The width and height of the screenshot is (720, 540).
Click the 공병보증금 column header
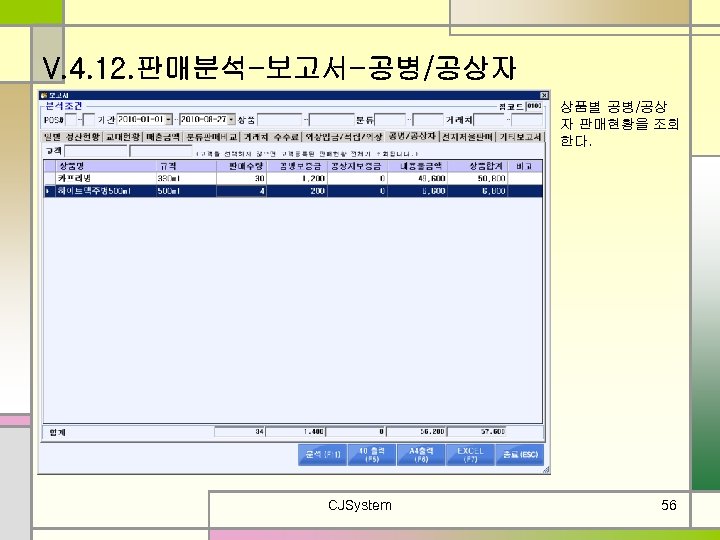297,166
